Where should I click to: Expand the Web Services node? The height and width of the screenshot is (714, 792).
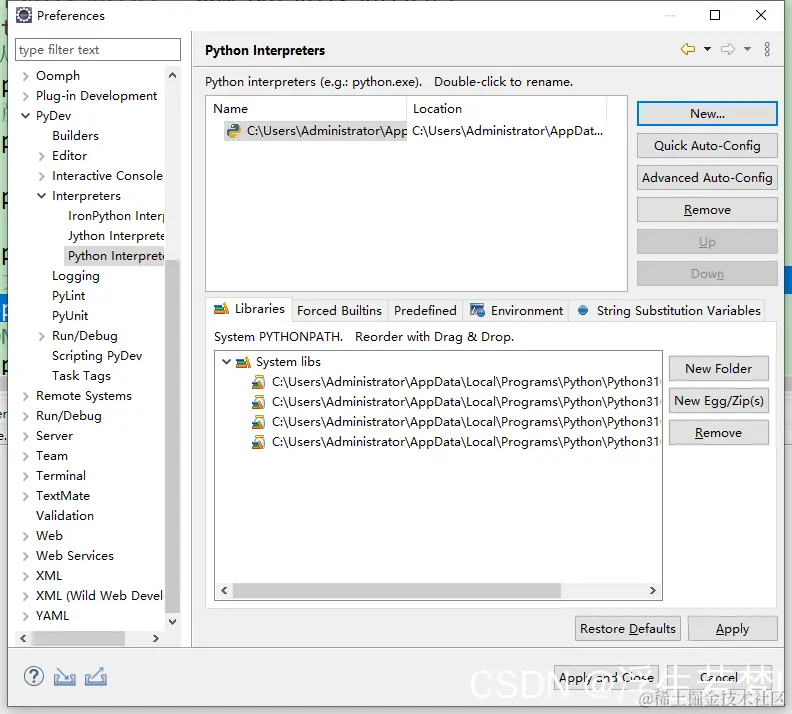coord(25,556)
